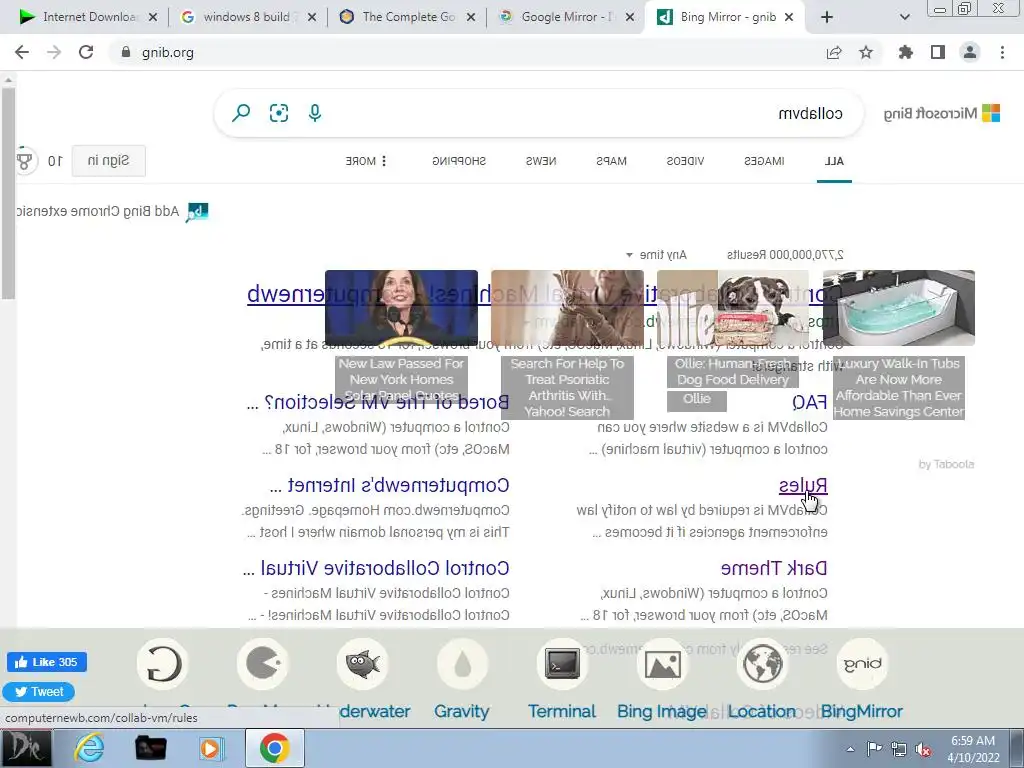Launch the Gravity droplet icon
Image resolution: width=1024 pixels, height=768 pixels.
462,664
